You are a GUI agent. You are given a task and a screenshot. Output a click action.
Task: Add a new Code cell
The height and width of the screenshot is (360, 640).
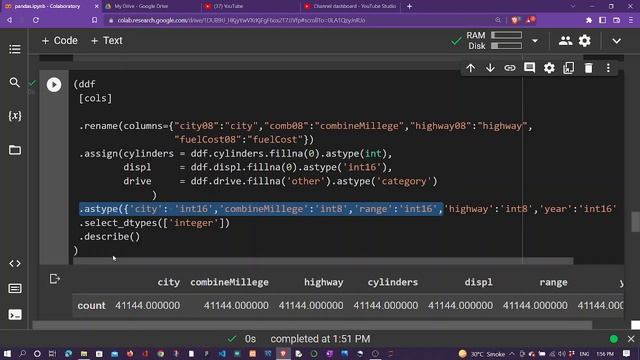[60, 40]
